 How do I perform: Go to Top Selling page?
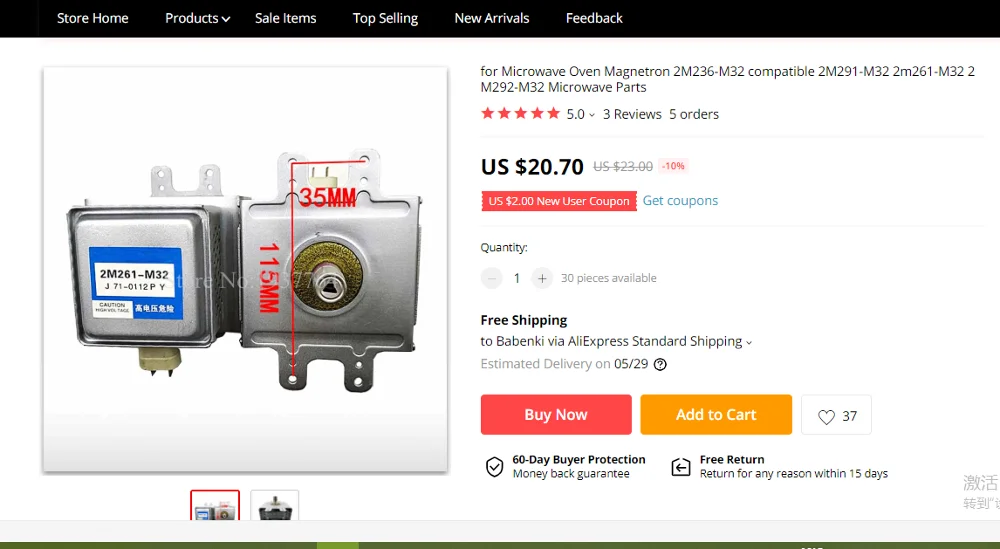tap(385, 18)
